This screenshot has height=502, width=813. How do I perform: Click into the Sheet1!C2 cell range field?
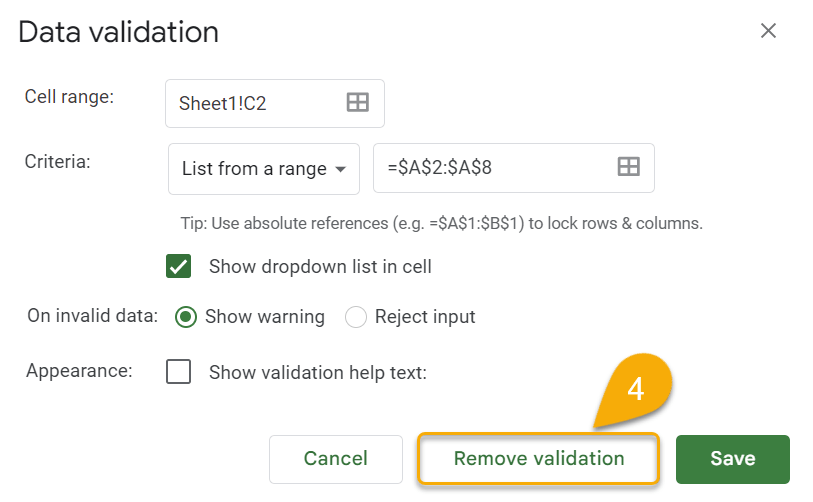274,103
